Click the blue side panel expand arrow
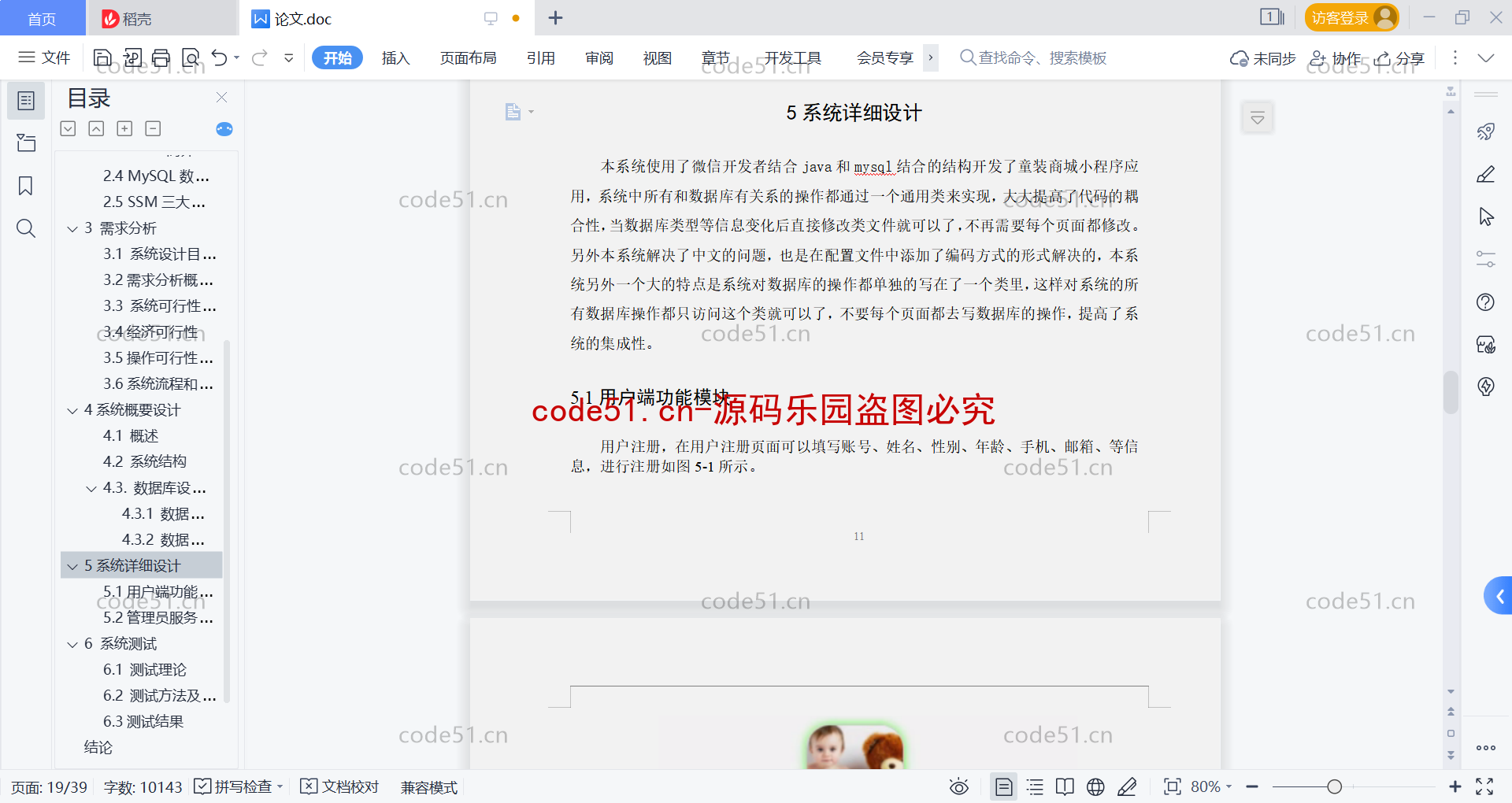 [1499, 596]
